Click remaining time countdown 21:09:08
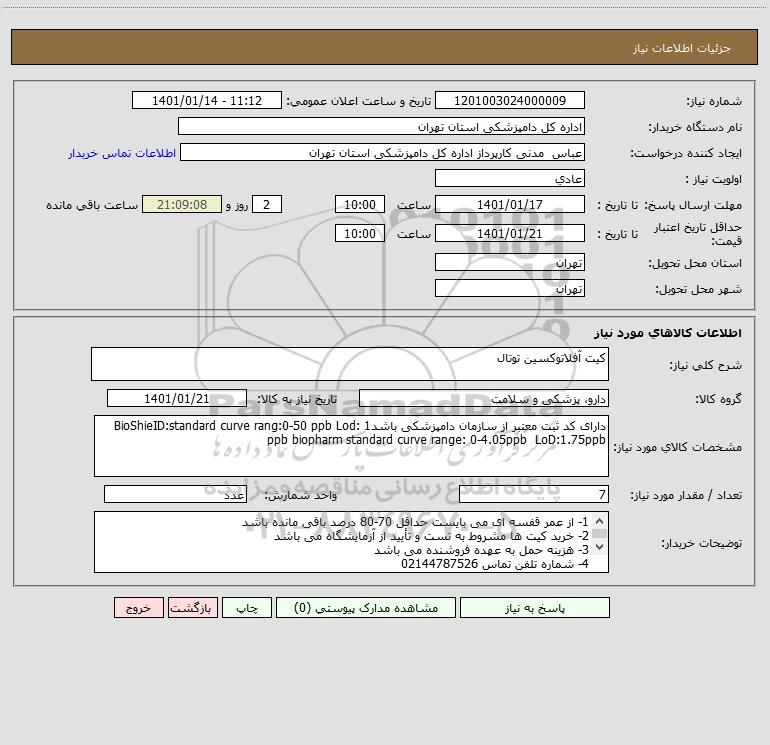This screenshot has width=770, height=745. [x=182, y=205]
